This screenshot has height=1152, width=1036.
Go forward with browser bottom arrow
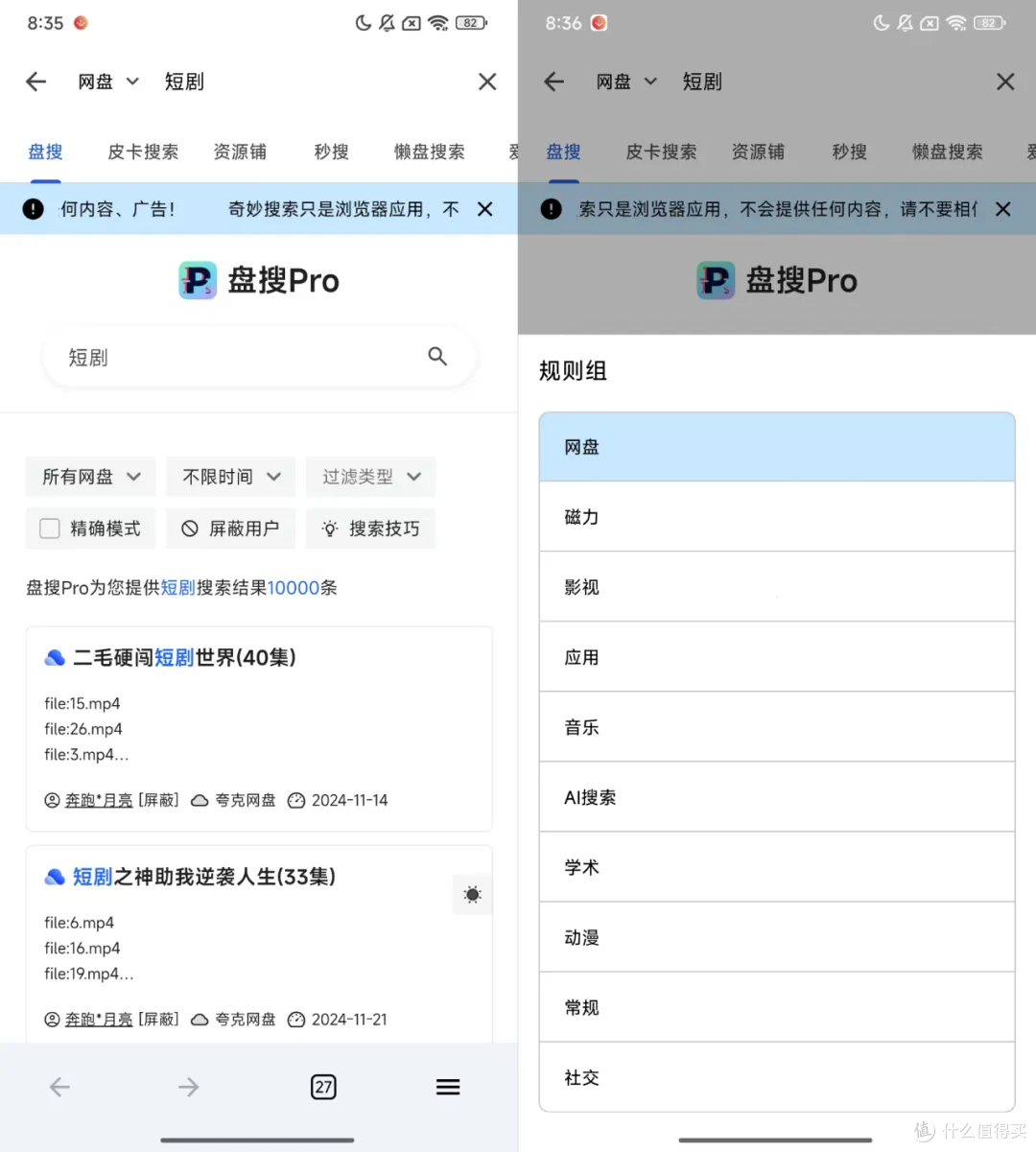(x=189, y=1087)
